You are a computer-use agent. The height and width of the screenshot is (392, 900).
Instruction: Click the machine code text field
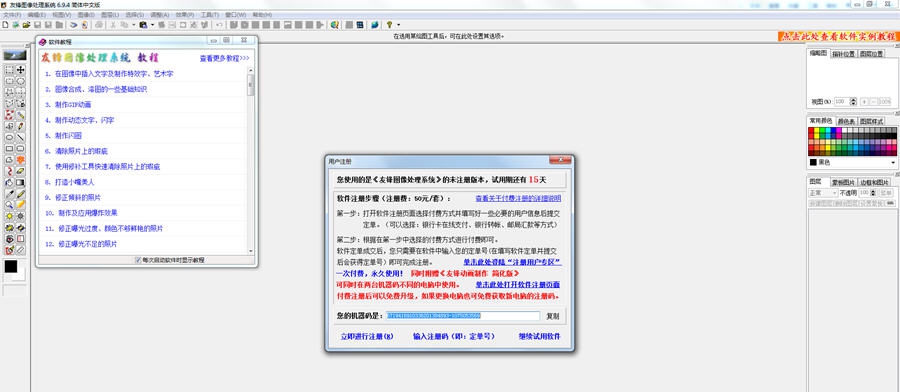click(x=463, y=316)
